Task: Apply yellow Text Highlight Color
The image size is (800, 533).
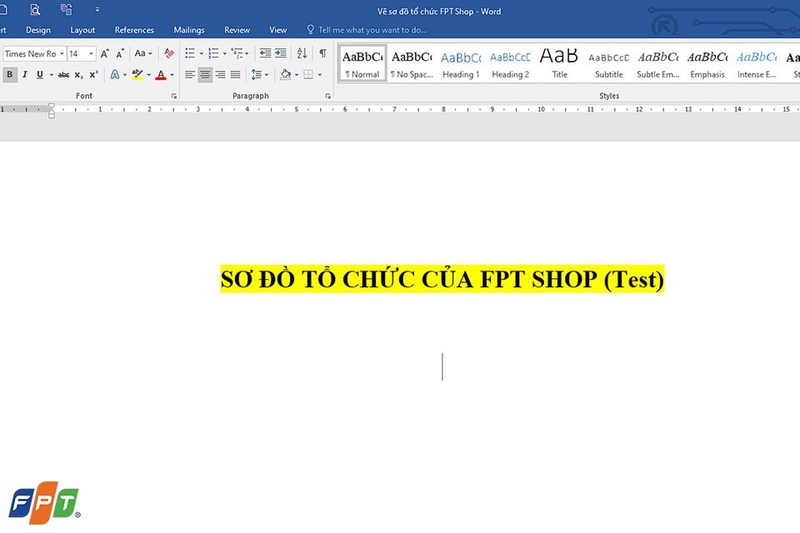Action: click(x=137, y=75)
